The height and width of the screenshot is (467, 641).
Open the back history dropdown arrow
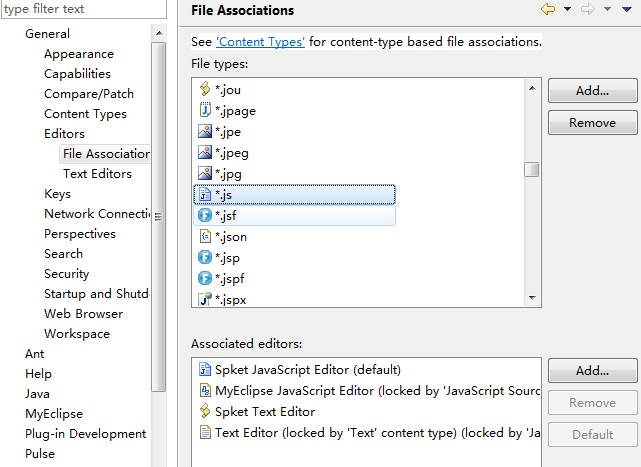pyautogui.click(x=567, y=10)
